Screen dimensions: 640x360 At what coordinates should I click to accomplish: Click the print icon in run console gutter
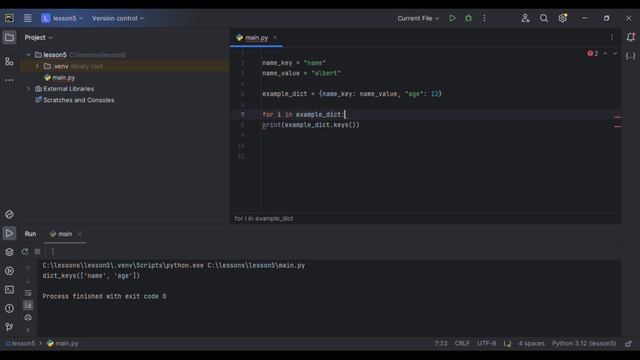28,317
